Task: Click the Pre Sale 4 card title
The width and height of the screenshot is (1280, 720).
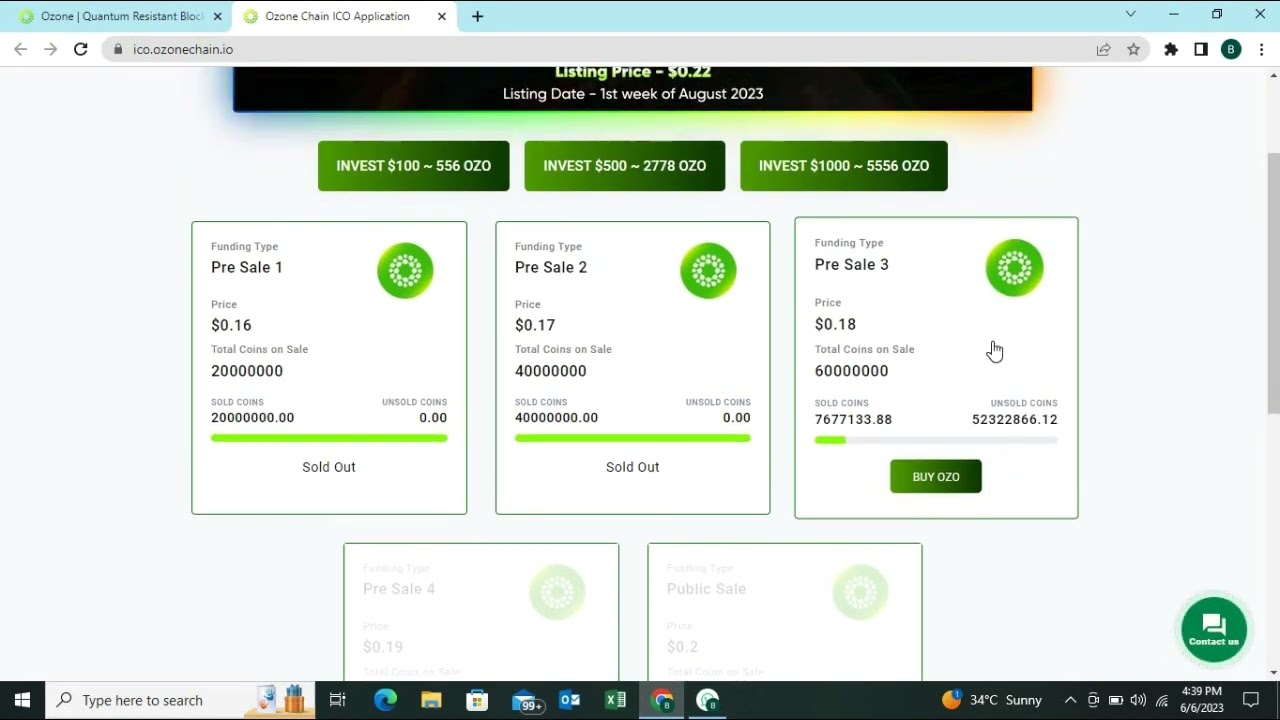Action: (399, 589)
